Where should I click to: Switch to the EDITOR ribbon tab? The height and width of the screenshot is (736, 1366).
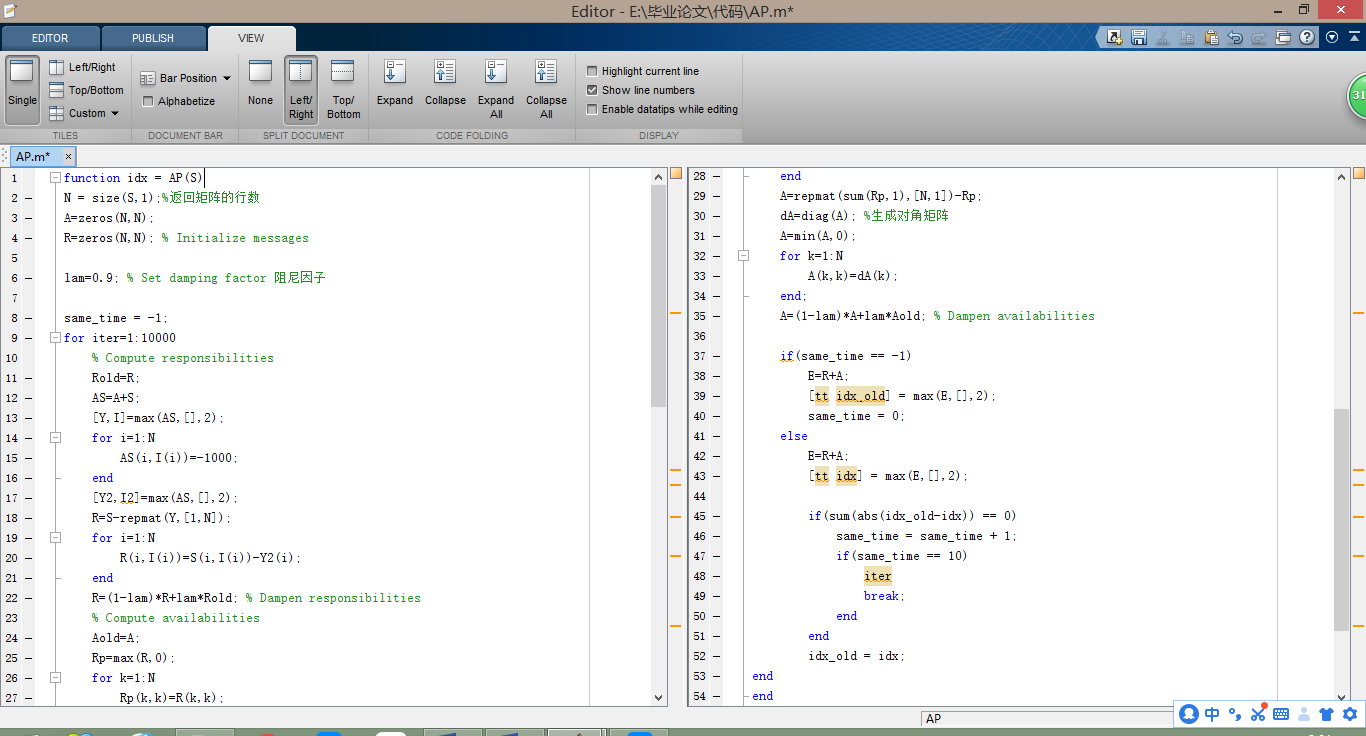(x=50, y=39)
